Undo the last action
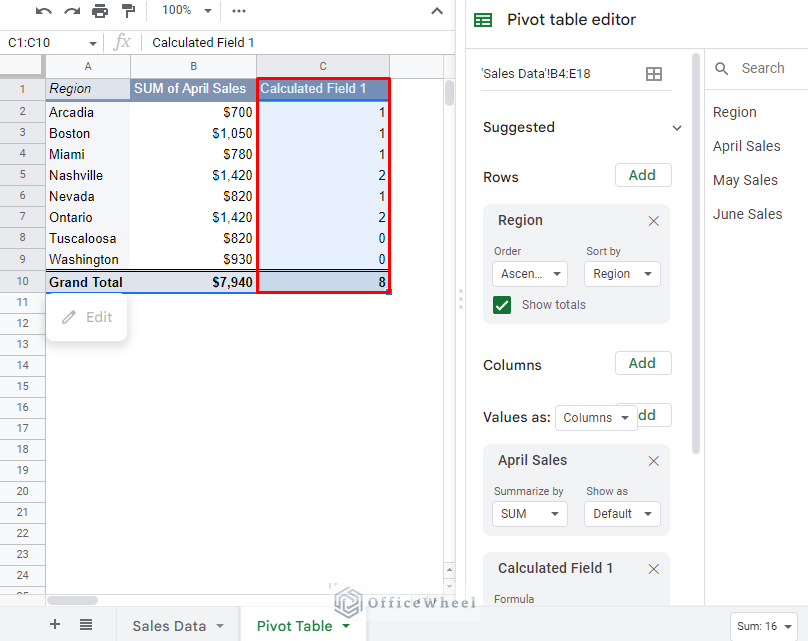 point(42,11)
